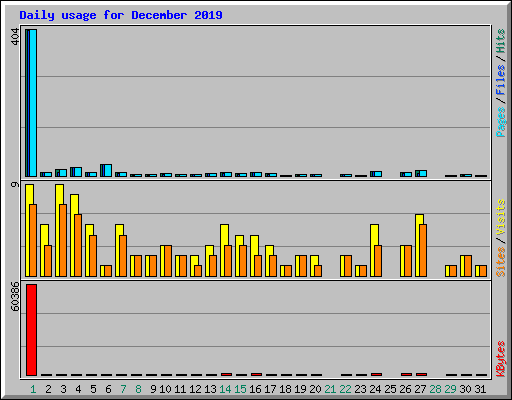Click the title 'Daily usage for December 2019'
512x400 pixels.
pyautogui.click(x=121, y=15)
